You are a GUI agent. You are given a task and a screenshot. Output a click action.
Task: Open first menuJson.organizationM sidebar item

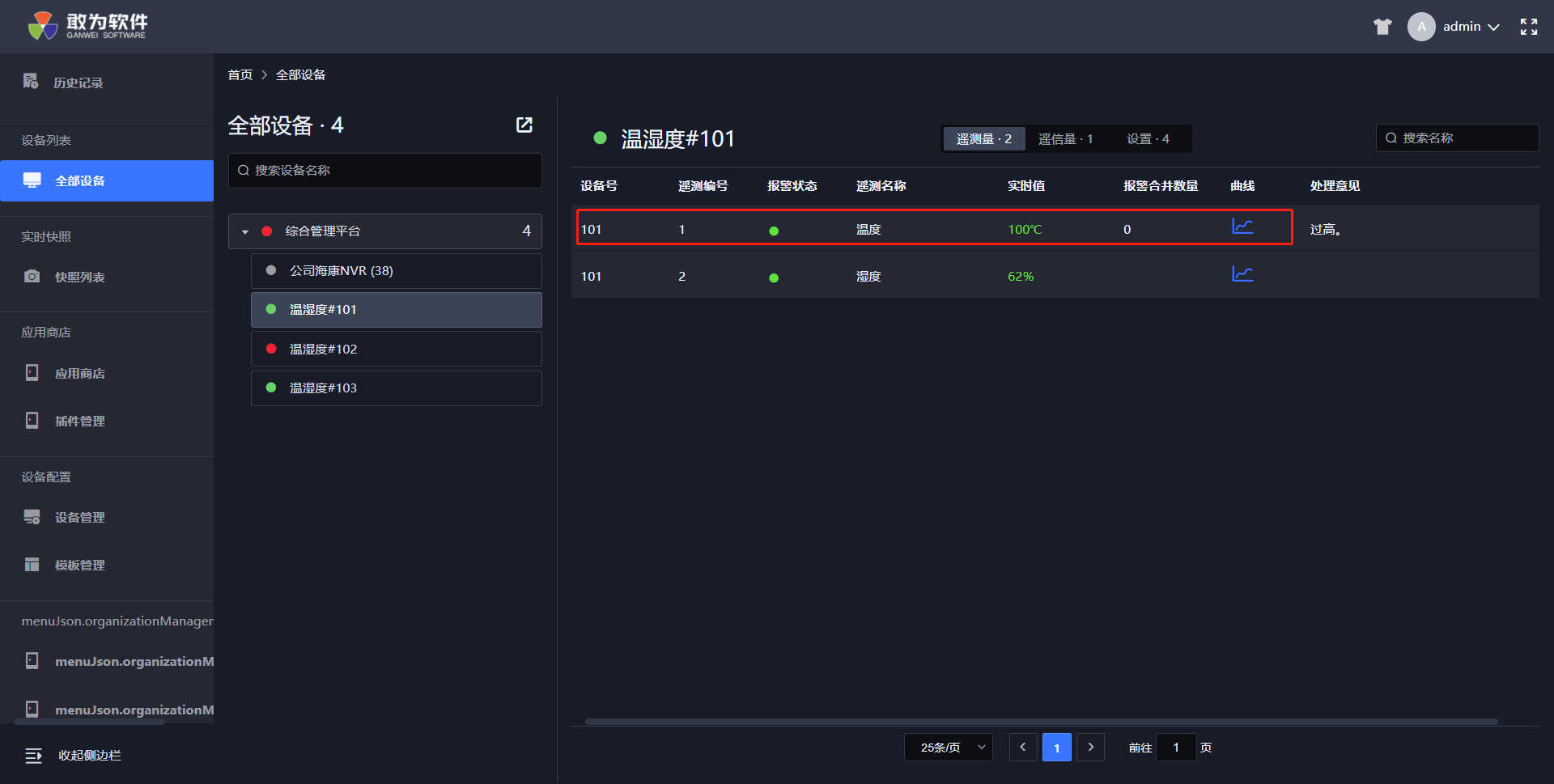[107, 661]
